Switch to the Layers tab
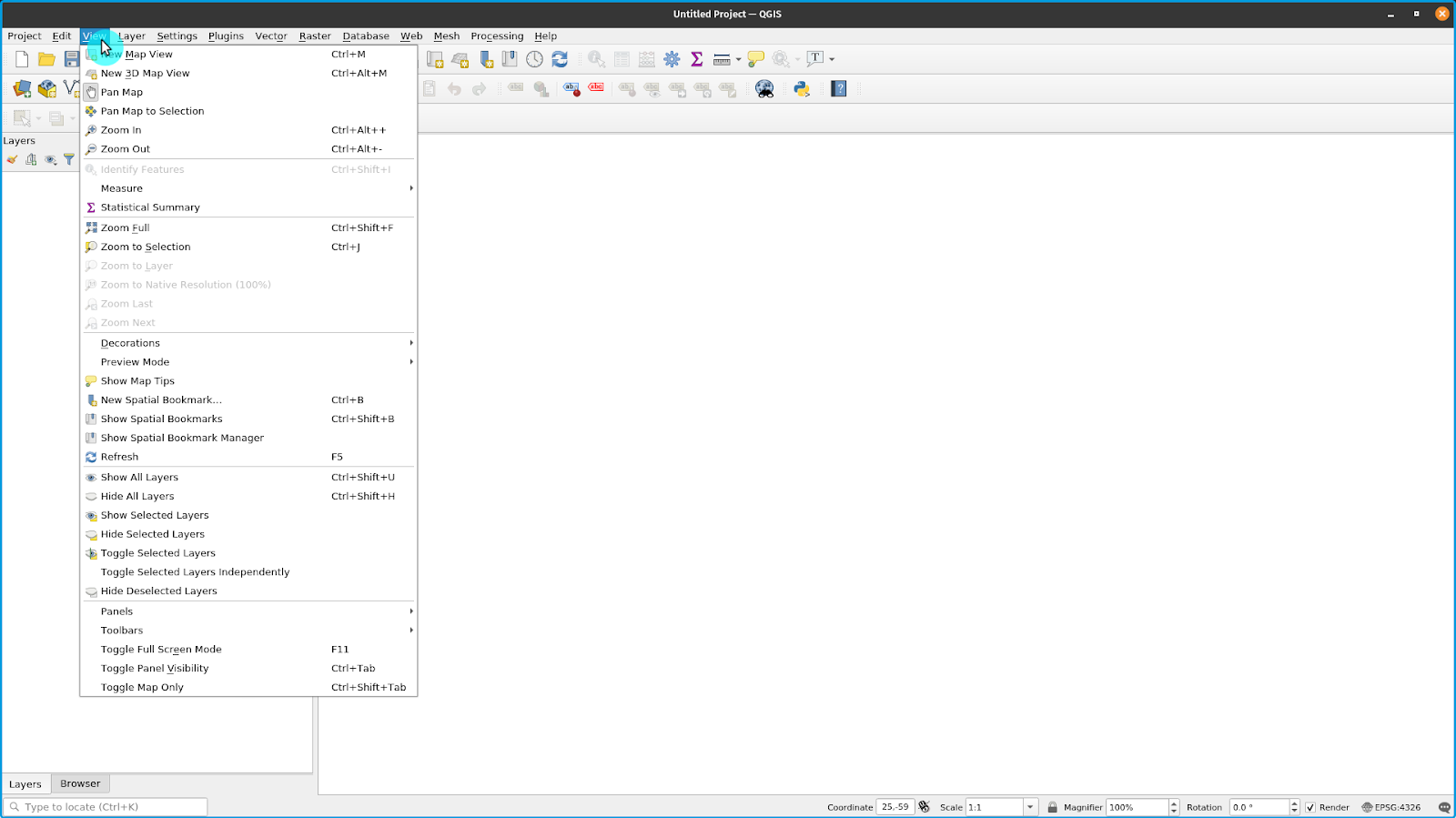 (x=25, y=784)
